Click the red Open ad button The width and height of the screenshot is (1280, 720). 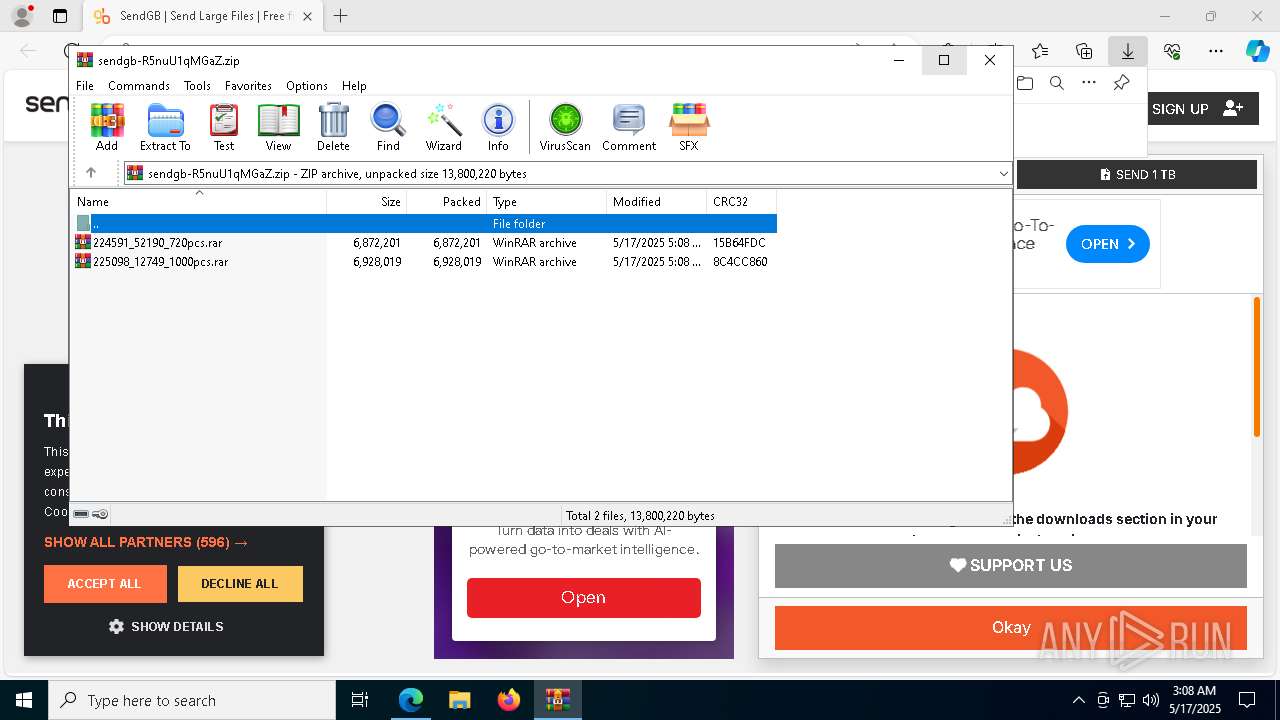point(583,597)
